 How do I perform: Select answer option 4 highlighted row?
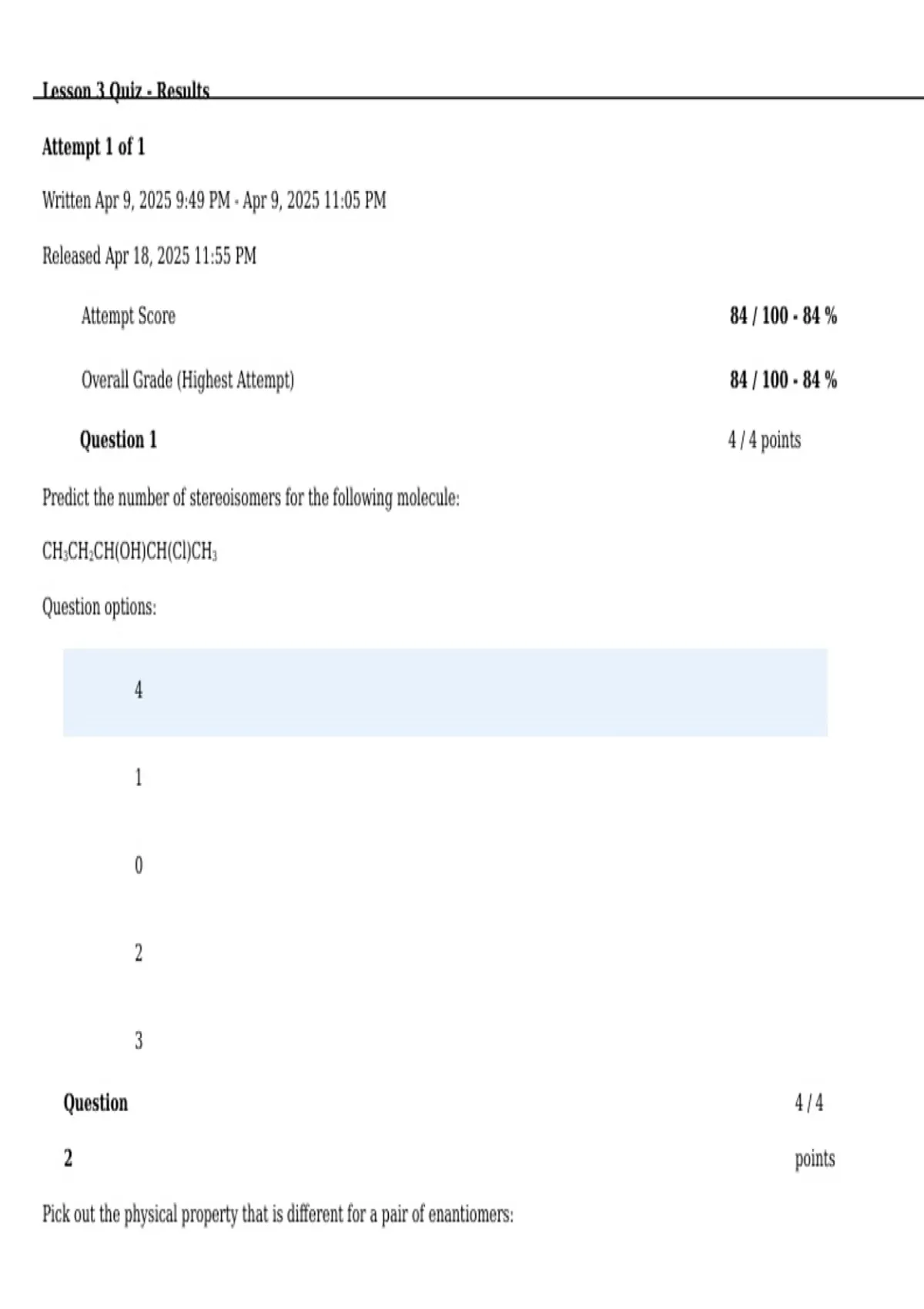445,691
